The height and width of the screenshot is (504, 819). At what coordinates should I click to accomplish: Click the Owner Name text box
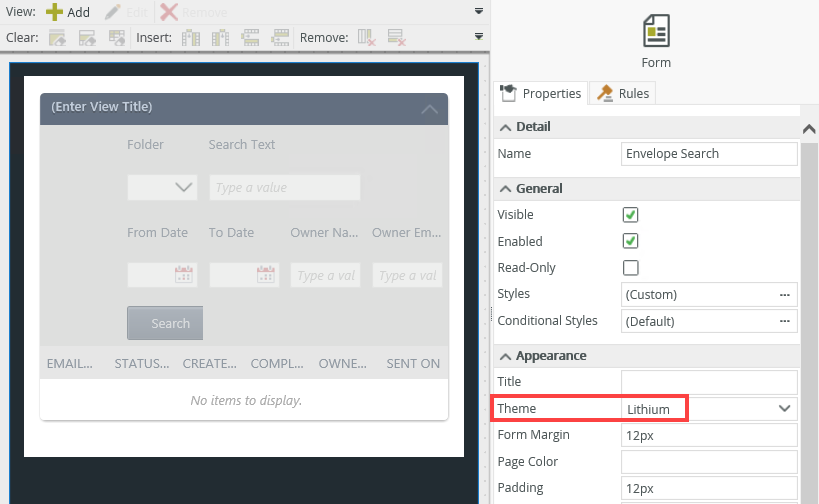point(325,275)
